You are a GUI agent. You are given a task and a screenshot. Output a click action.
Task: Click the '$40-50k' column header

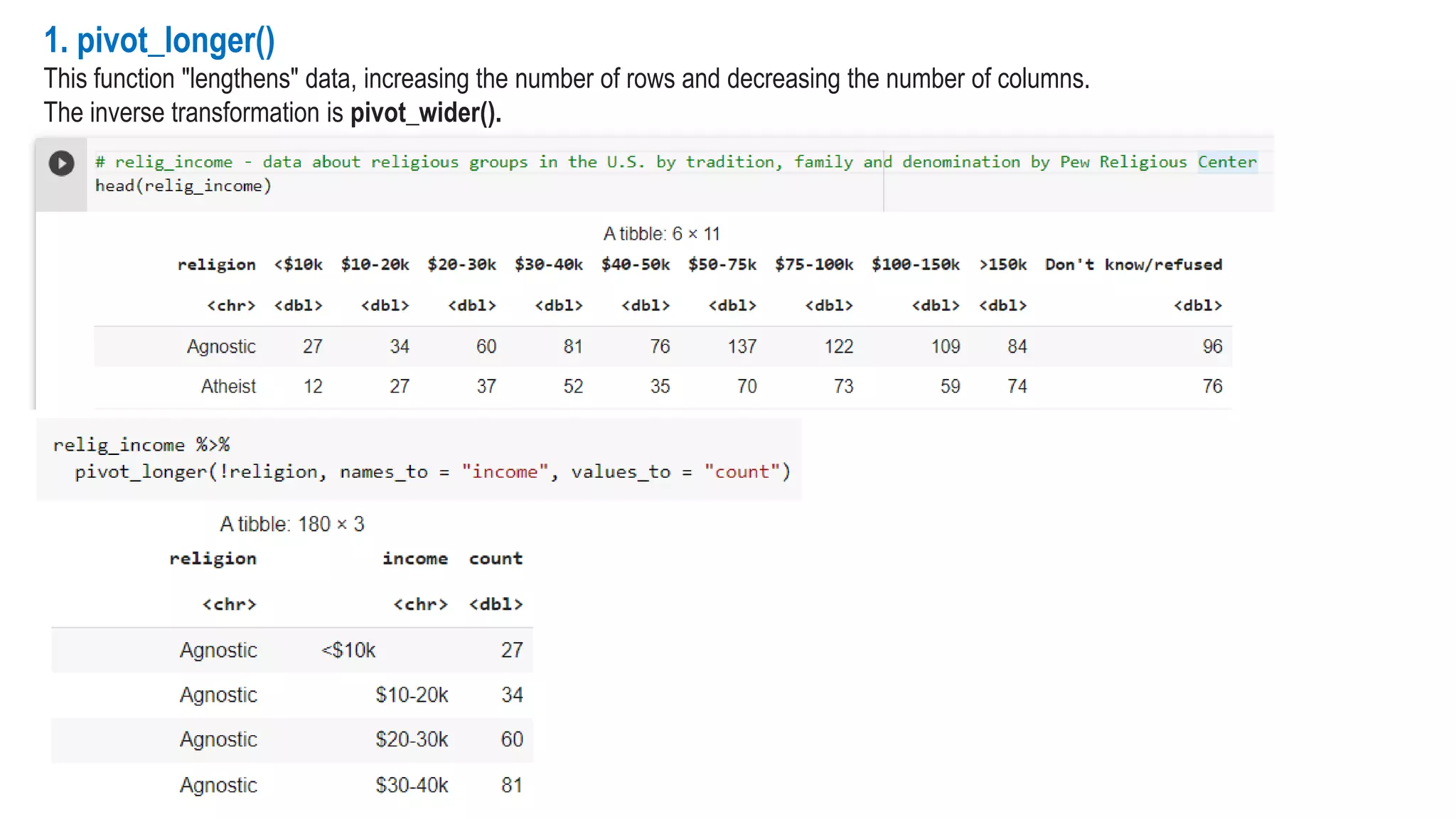(636, 264)
